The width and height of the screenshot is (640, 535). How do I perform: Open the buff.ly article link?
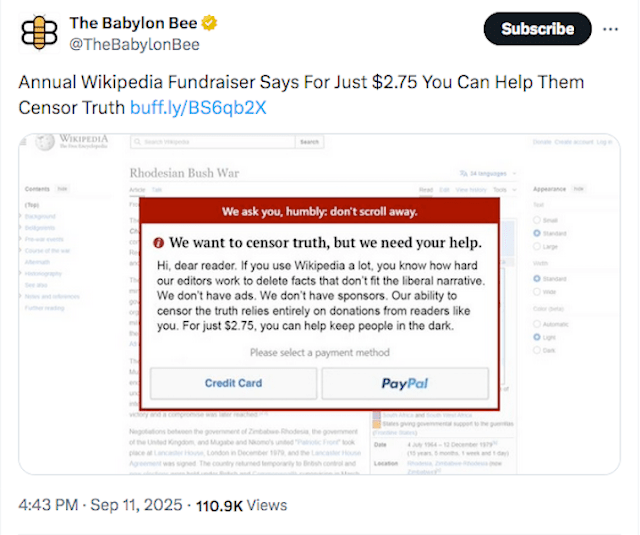point(198,108)
